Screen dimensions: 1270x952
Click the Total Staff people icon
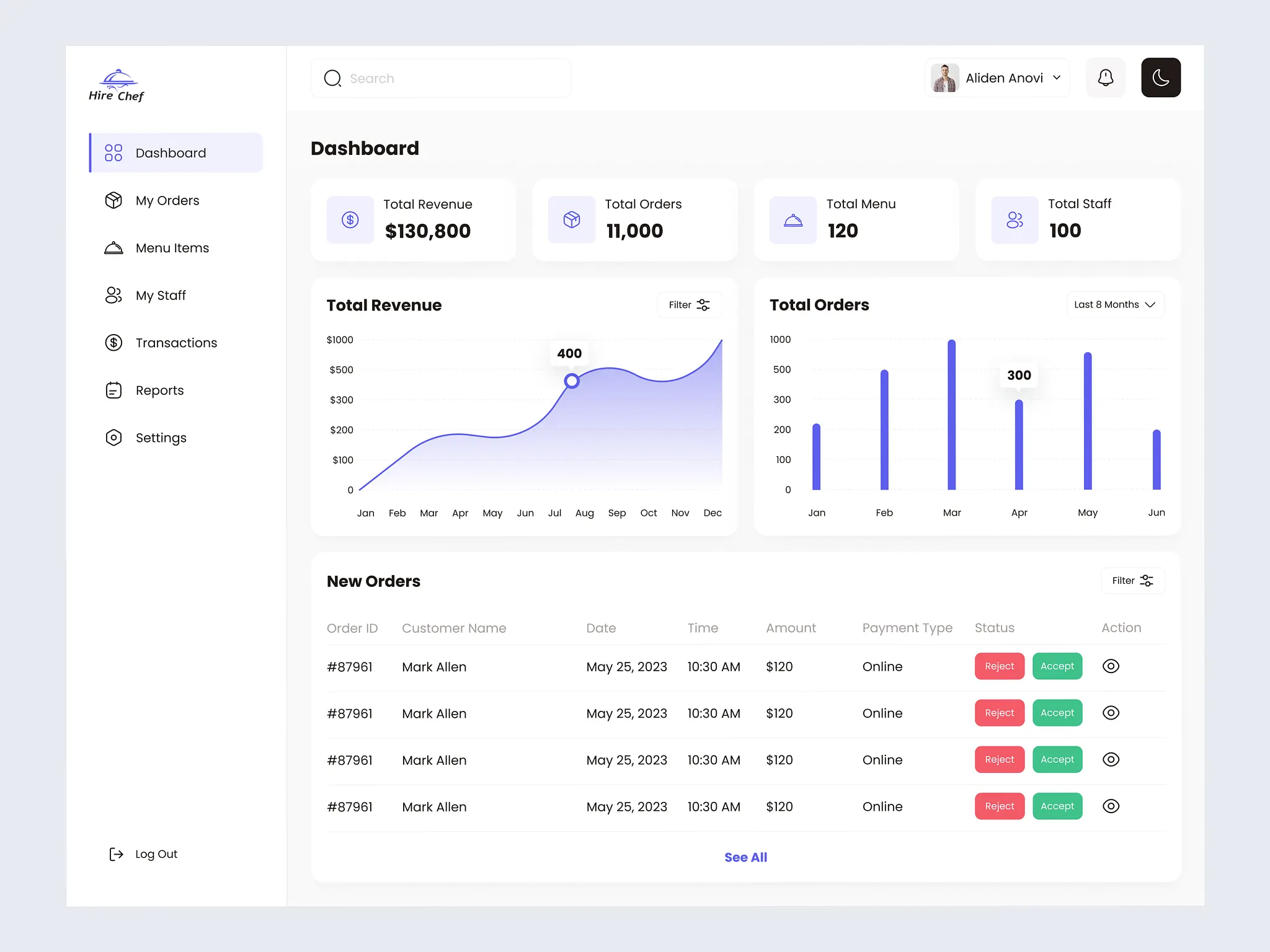1015,220
